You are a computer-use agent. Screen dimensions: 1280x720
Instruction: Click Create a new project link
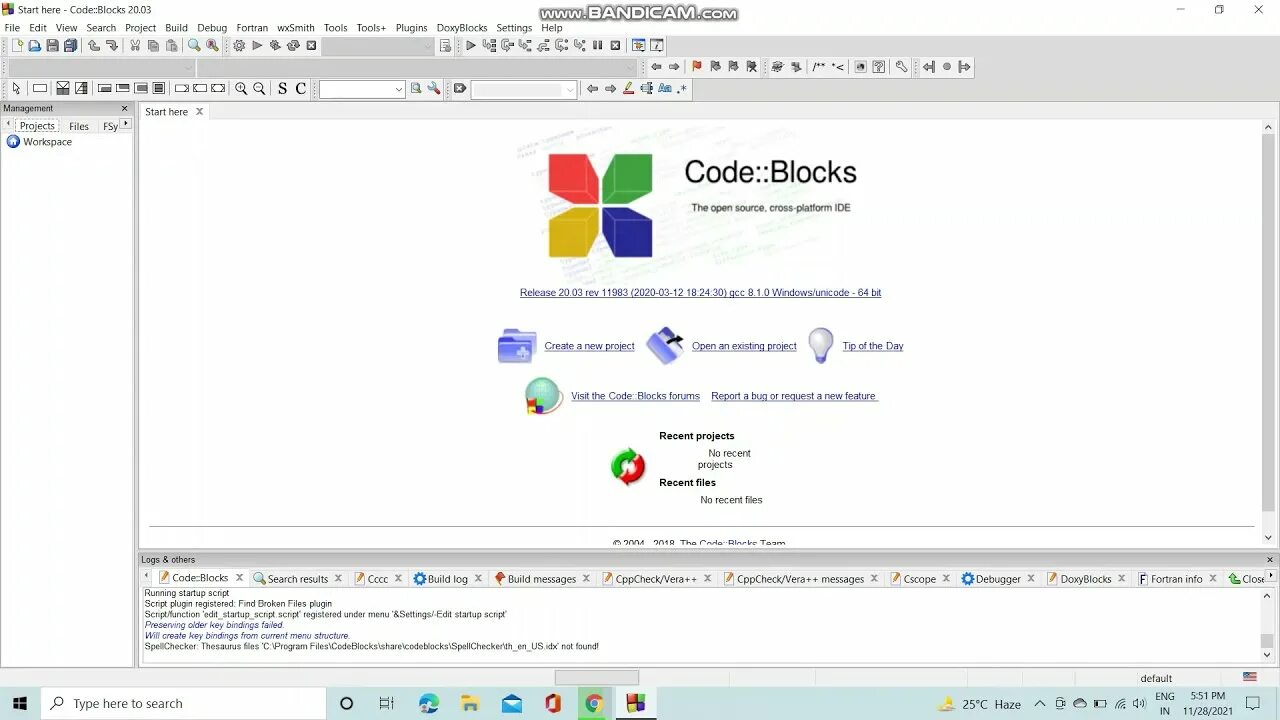pos(589,346)
